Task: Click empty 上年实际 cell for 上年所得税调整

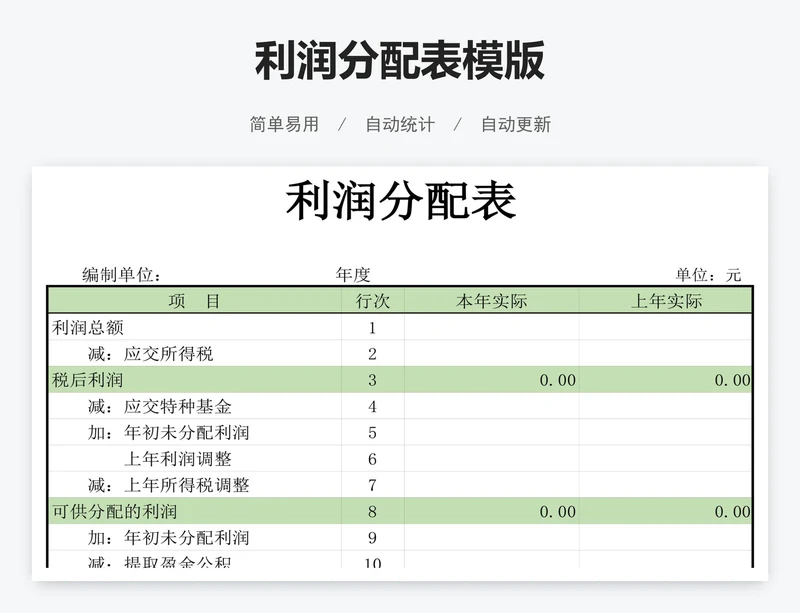Action: pyautogui.click(x=666, y=485)
